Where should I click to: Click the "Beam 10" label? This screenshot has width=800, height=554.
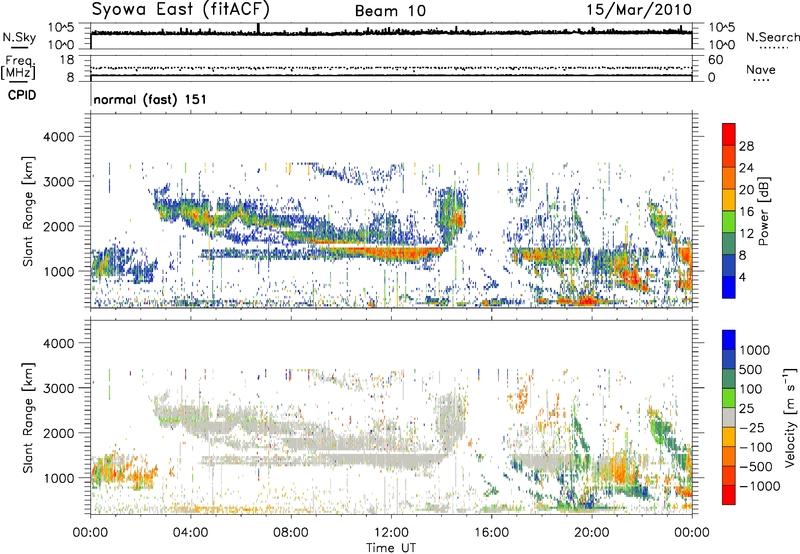[390, 11]
